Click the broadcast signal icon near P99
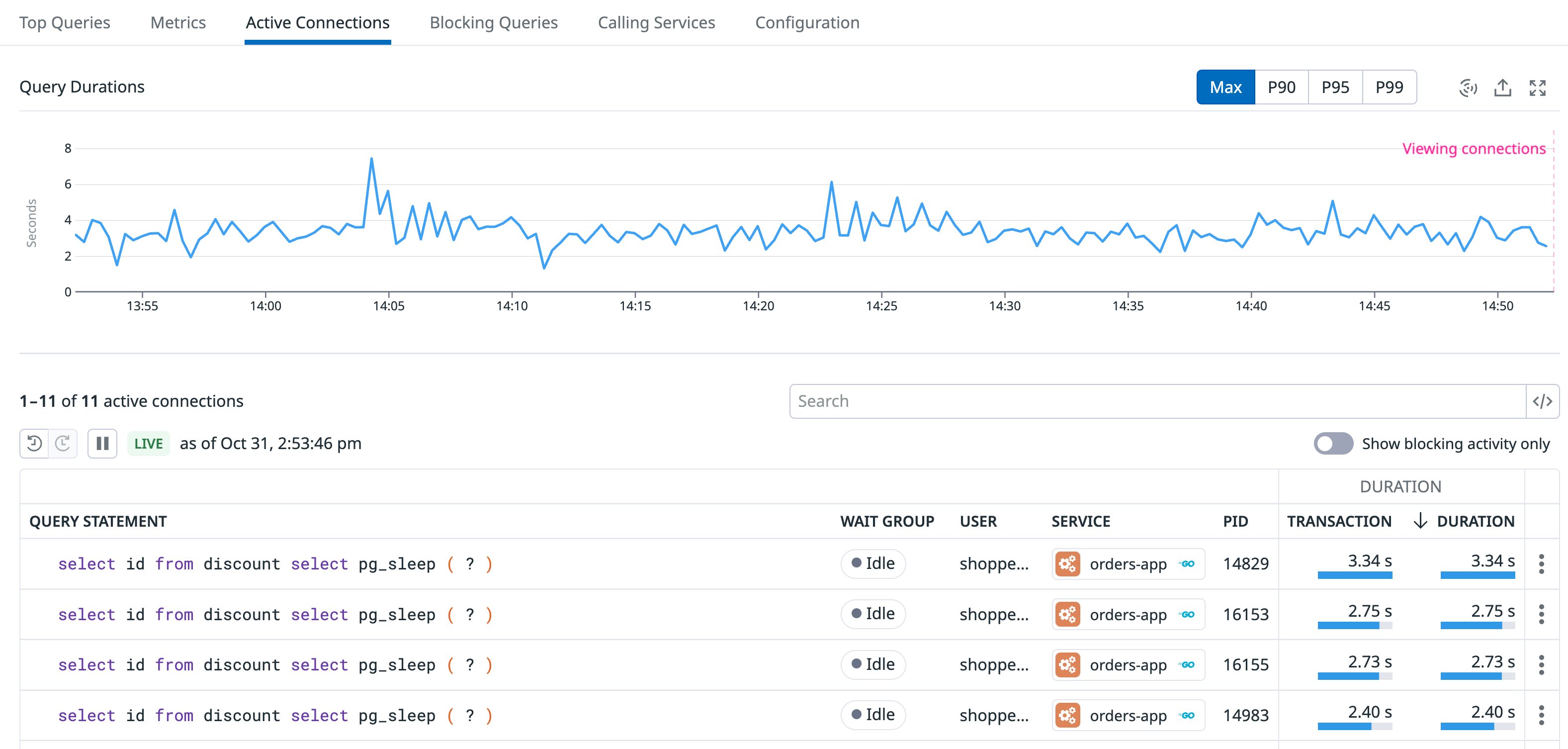This screenshot has height=749, width=1568. click(x=1468, y=88)
